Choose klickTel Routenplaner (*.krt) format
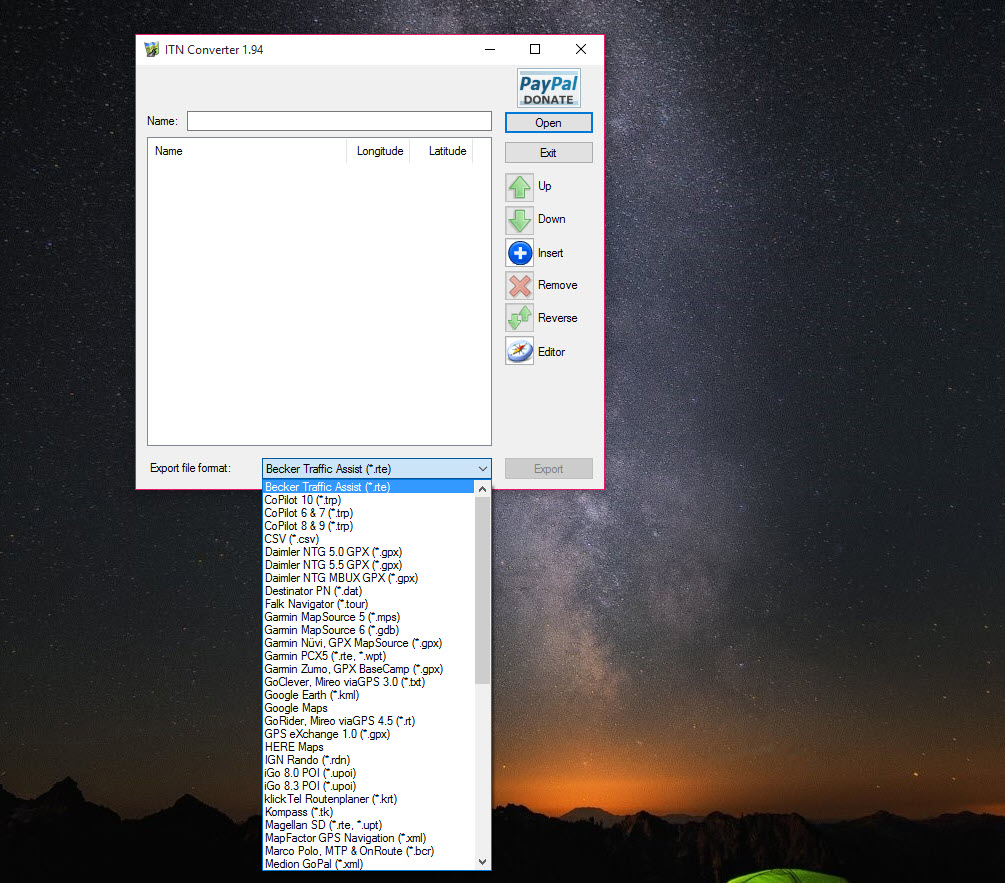This screenshot has height=883, width=1005. coord(369,799)
